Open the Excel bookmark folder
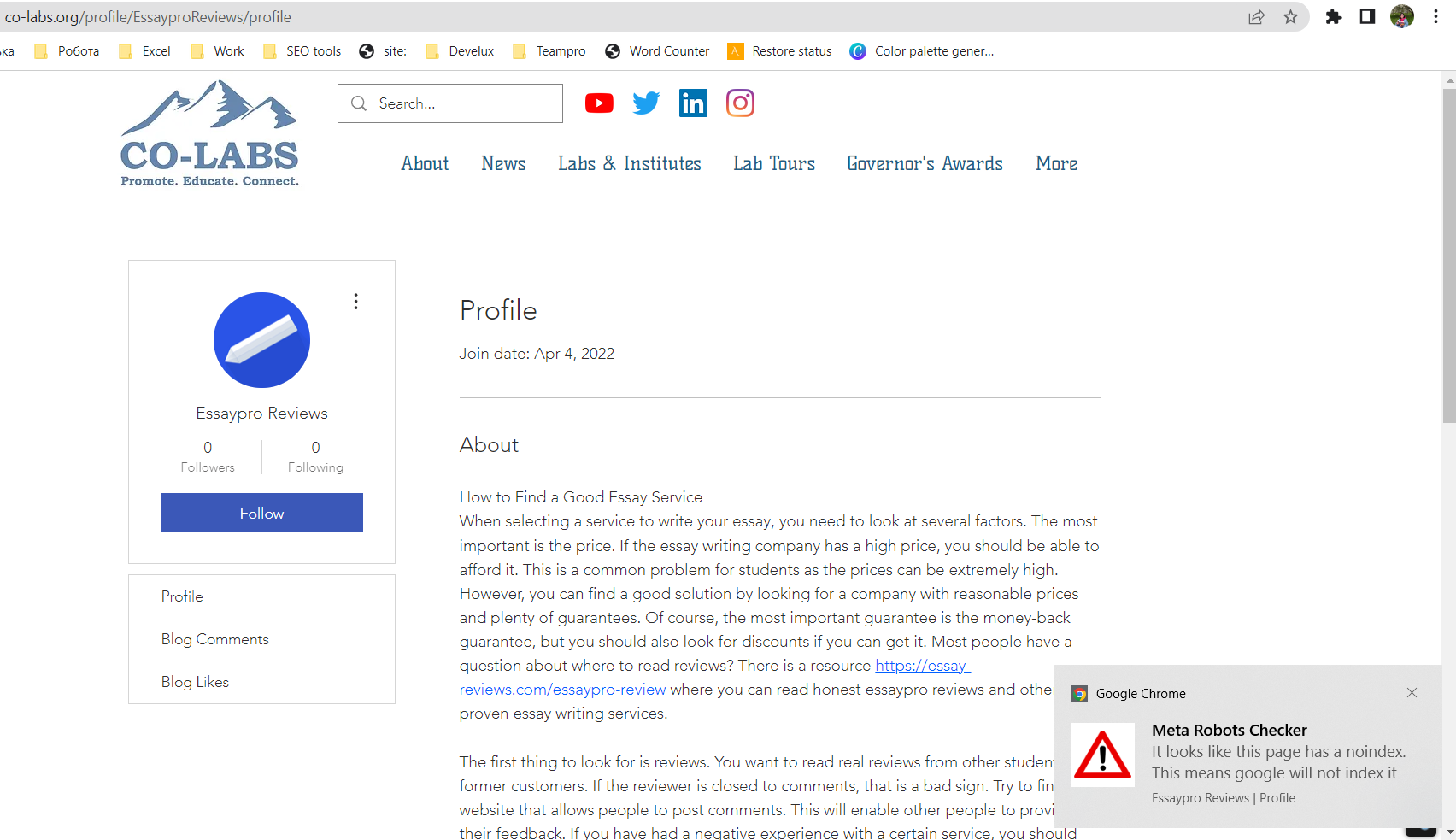The width and height of the screenshot is (1456, 840). point(144,51)
